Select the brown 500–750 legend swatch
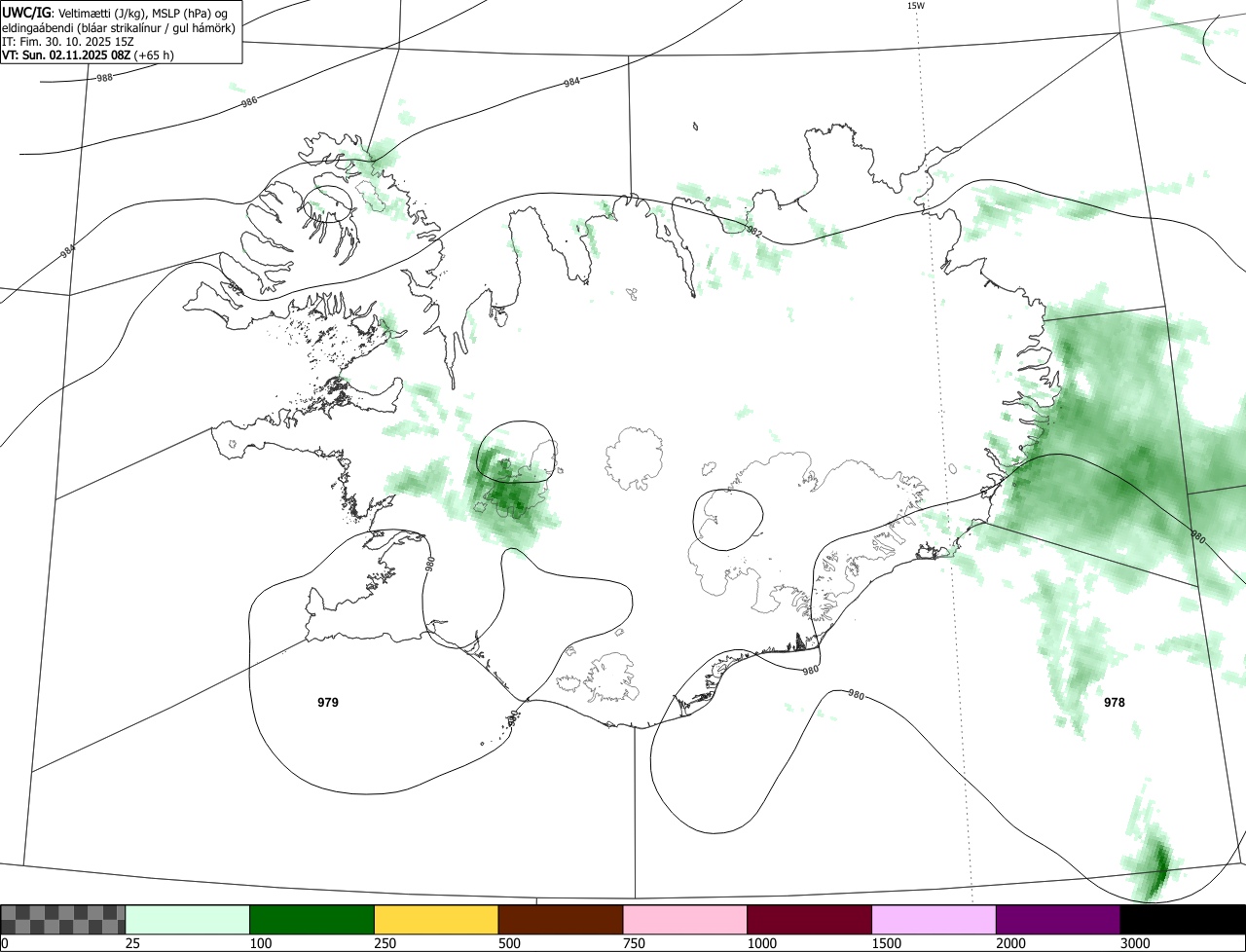Image resolution: width=1246 pixels, height=952 pixels. click(561, 920)
